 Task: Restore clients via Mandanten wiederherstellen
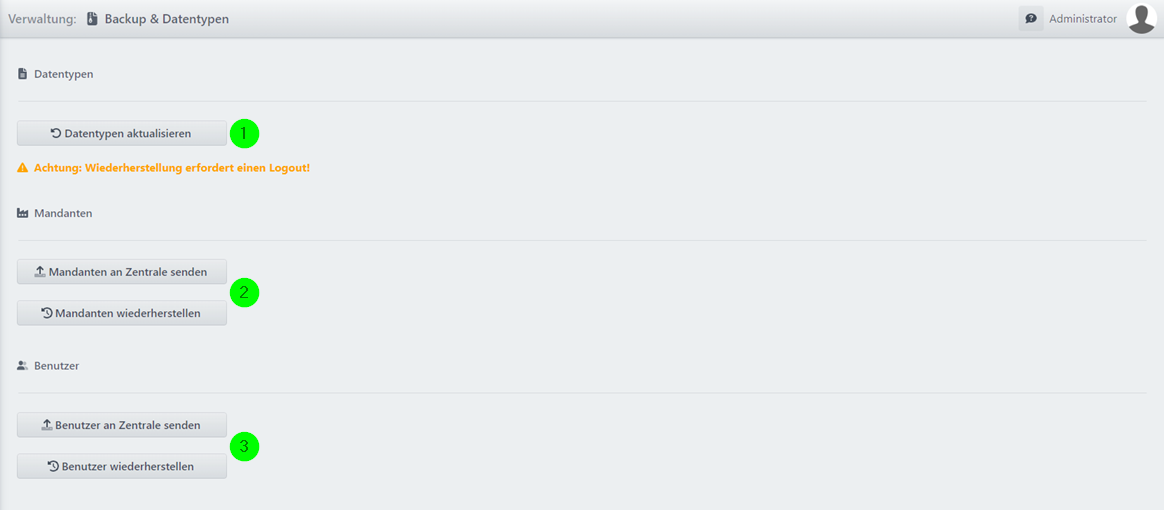pos(122,313)
